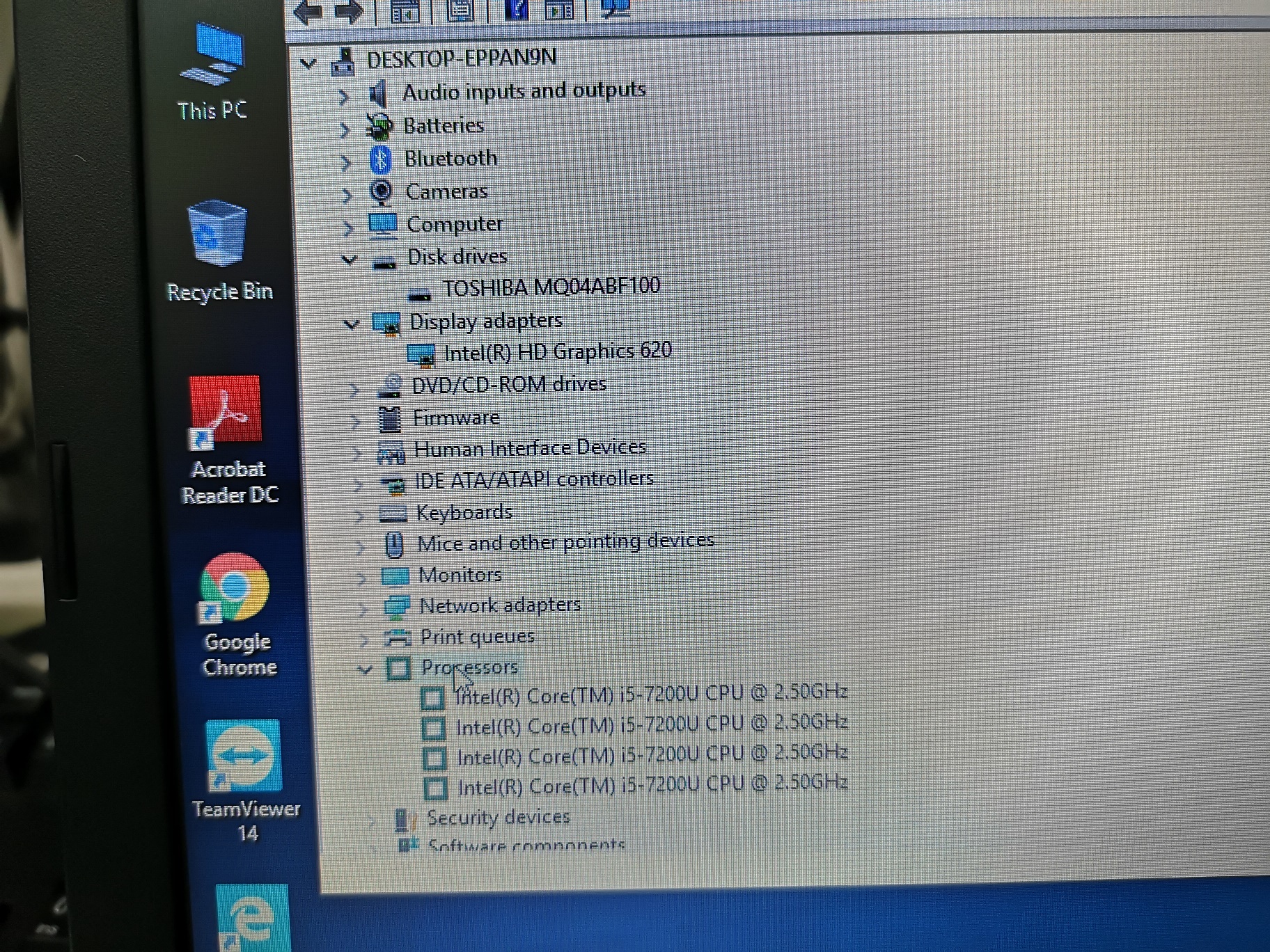This screenshot has width=1270, height=952.
Task: Select the TOSHIBA MQ04ABF100 disk drive
Action: click(x=550, y=285)
